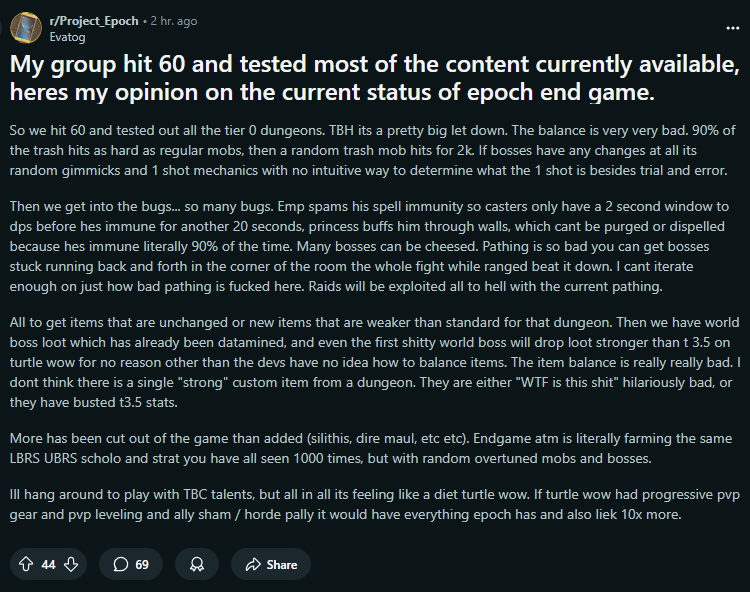Image resolution: width=750 pixels, height=592 pixels.
Task: Downvote the post
Action: 70,564
